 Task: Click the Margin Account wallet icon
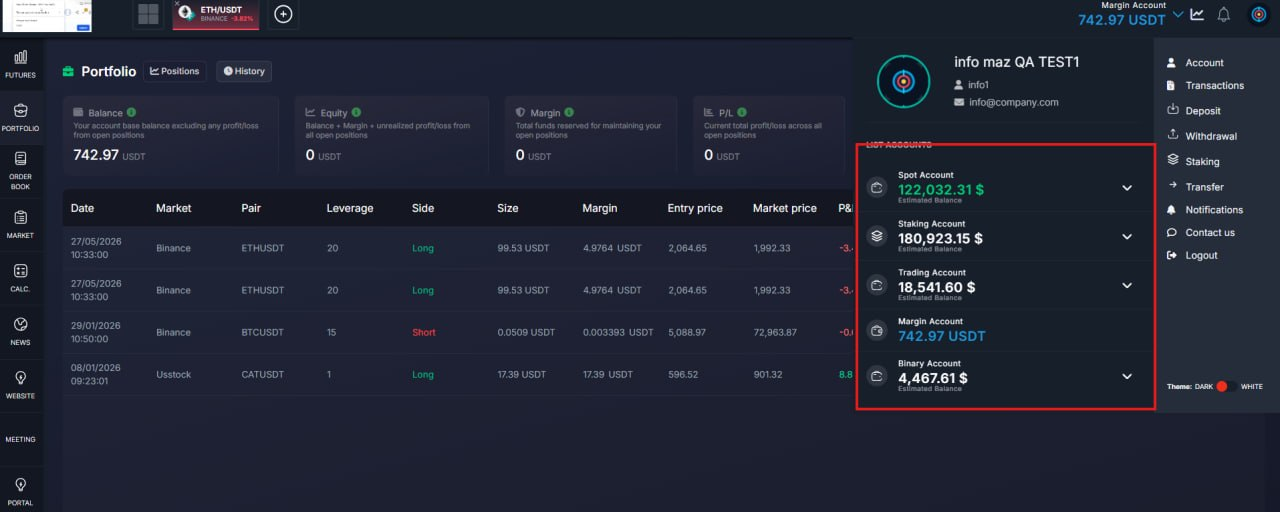coord(877,331)
